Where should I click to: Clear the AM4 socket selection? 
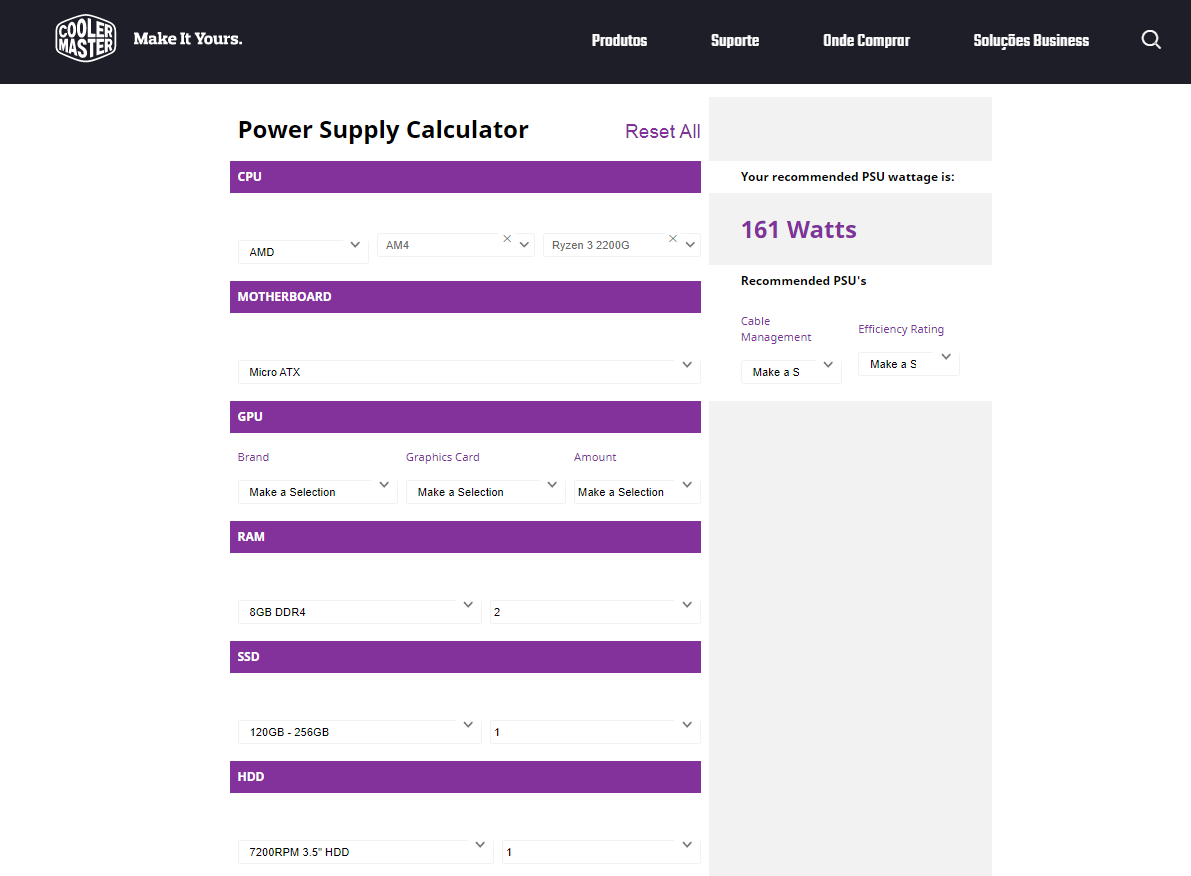pos(507,239)
